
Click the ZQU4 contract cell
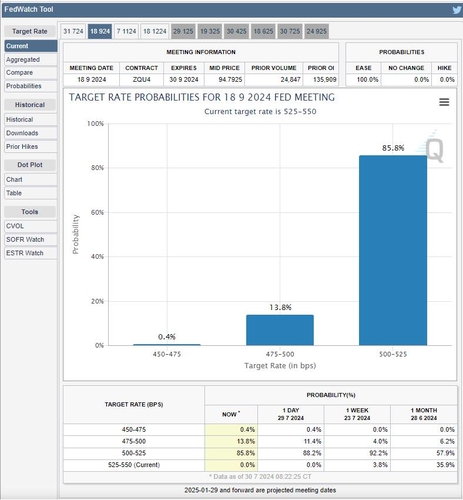pos(142,80)
